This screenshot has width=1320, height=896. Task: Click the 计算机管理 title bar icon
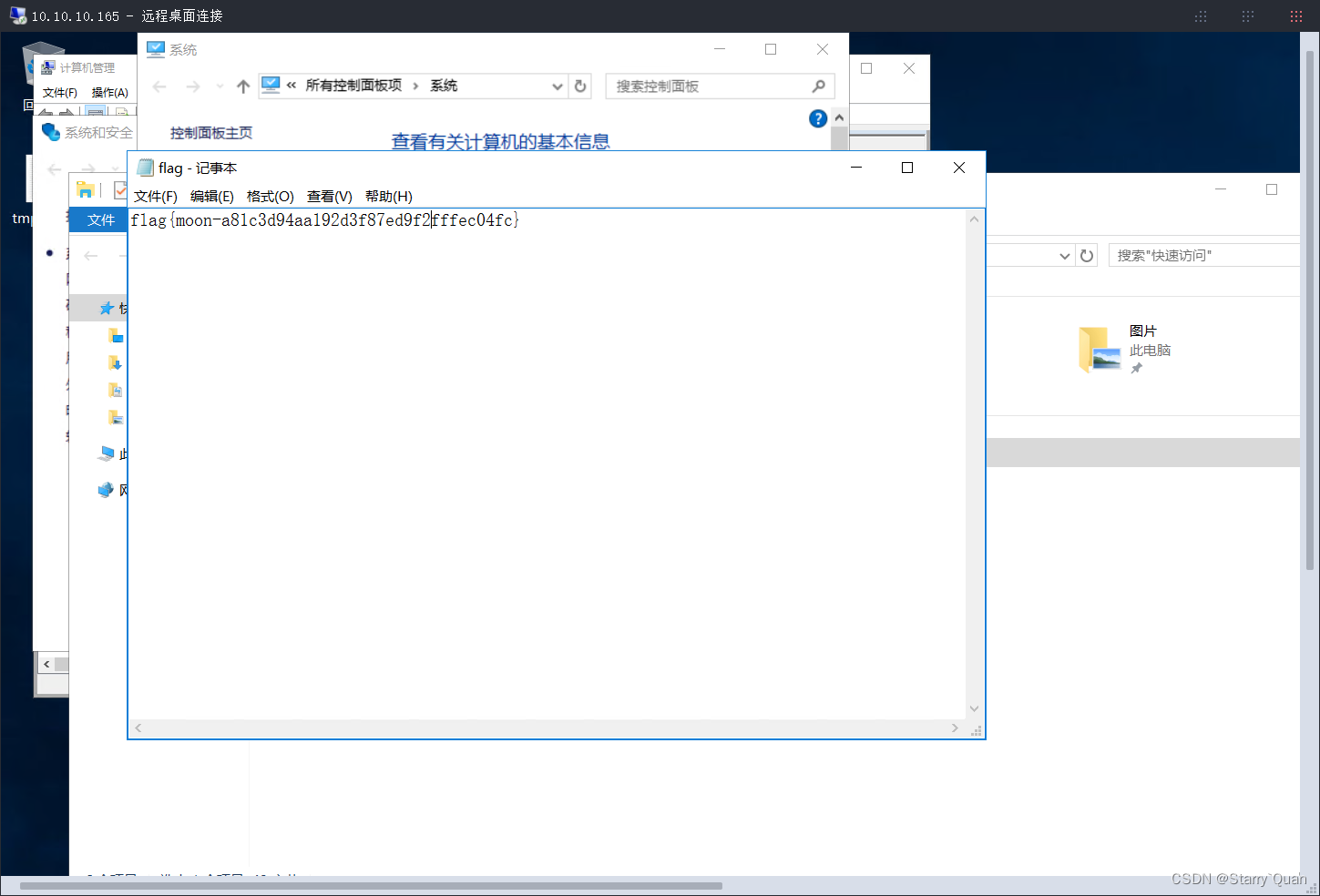click(x=48, y=67)
